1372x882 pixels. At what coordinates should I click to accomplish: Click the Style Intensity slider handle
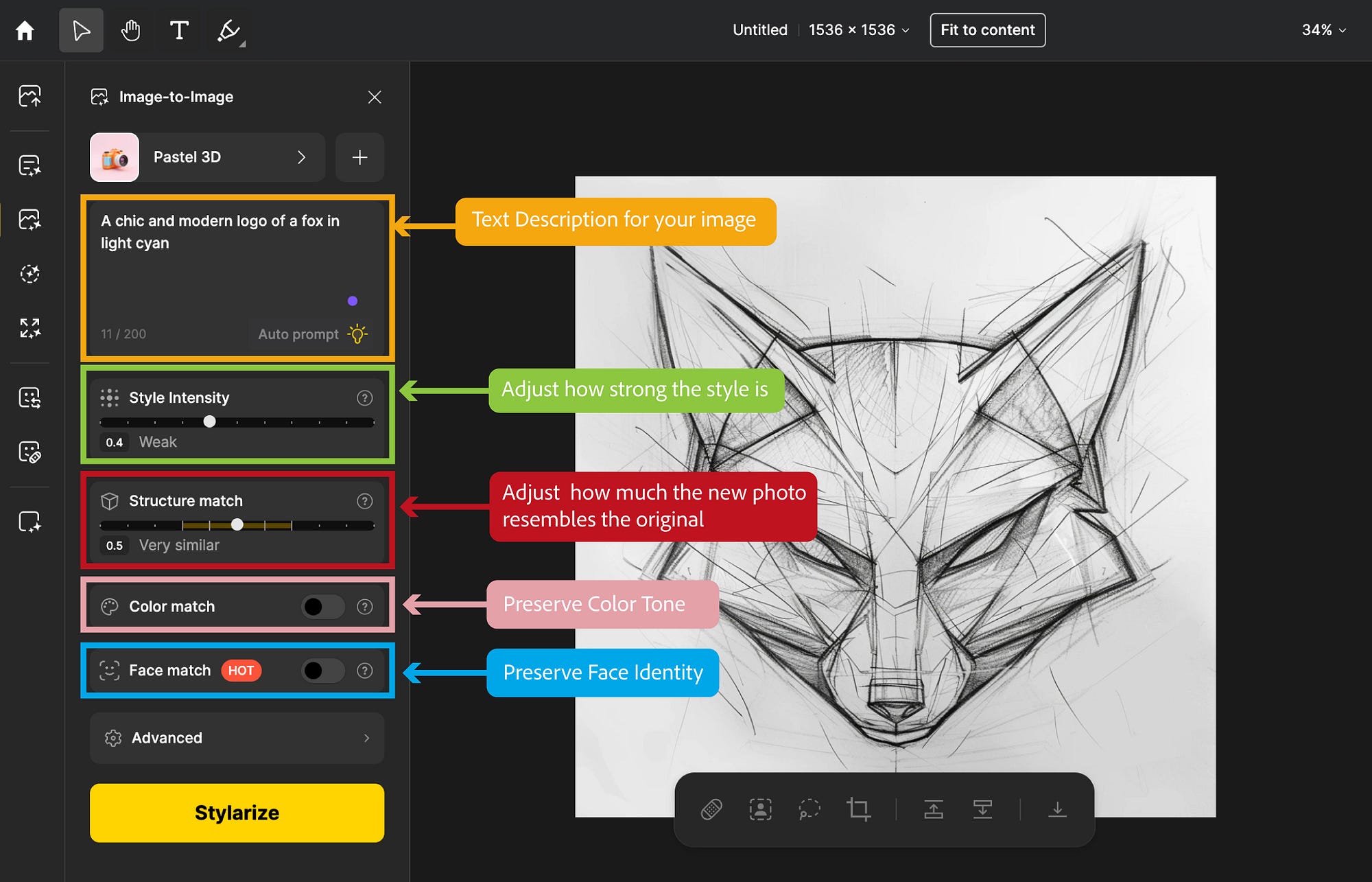click(210, 421)
